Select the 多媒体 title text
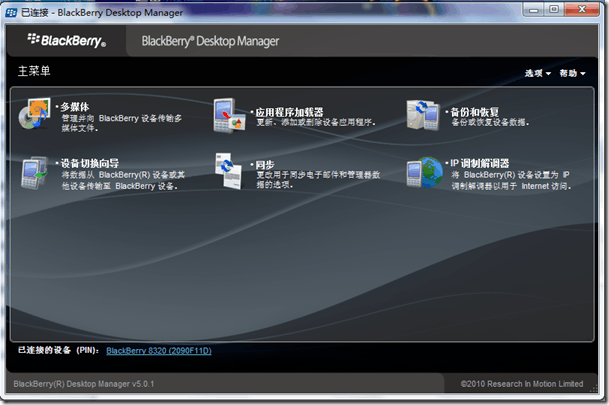Image resolution: width=609 pixels, height=405 pixels. coord(75,107)
